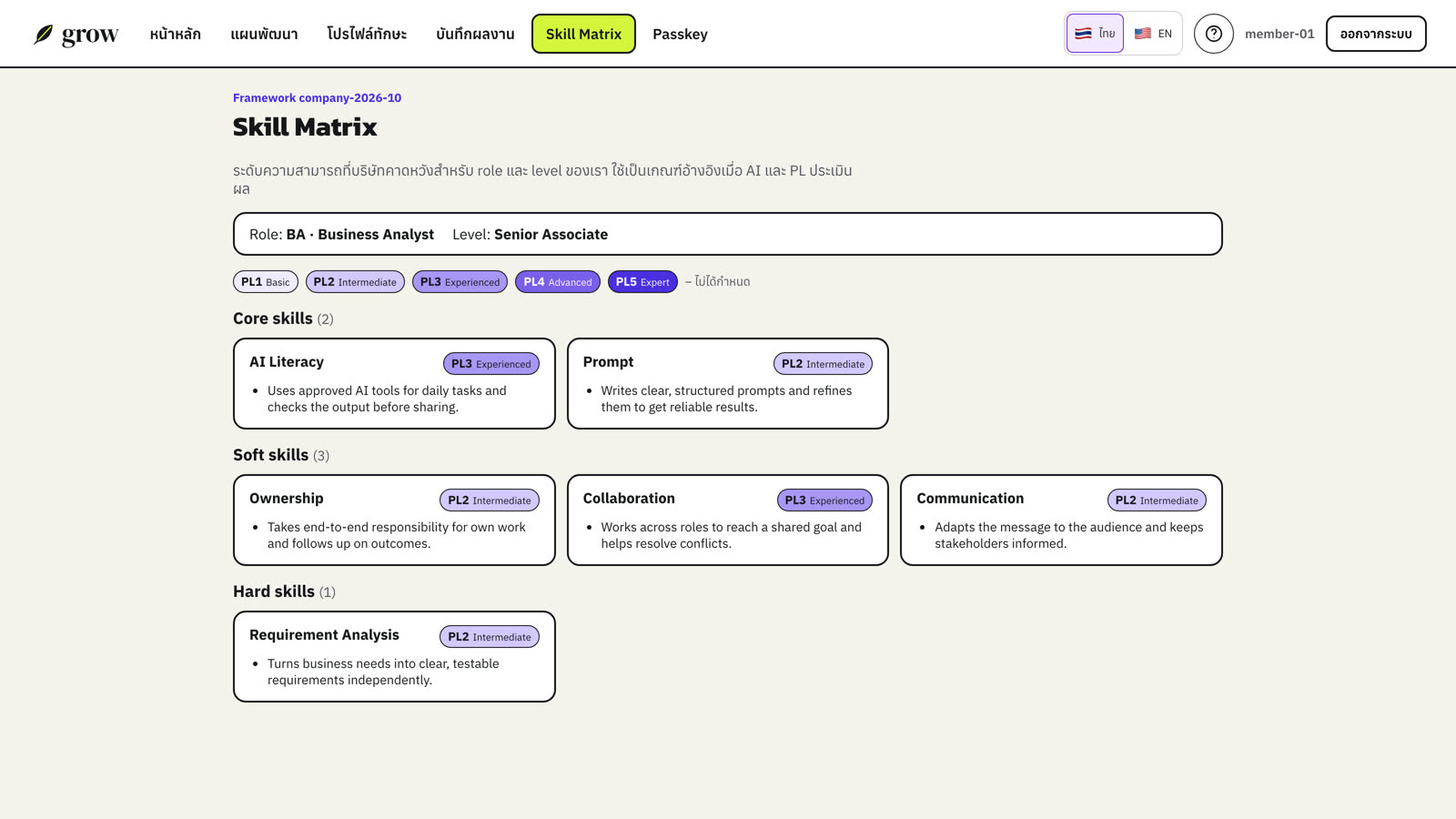The height and width of the screenshot is (819, 1456).
Task: Click PL3 Experienced badge on AI Literacy
Action: [x=491, y=364]
